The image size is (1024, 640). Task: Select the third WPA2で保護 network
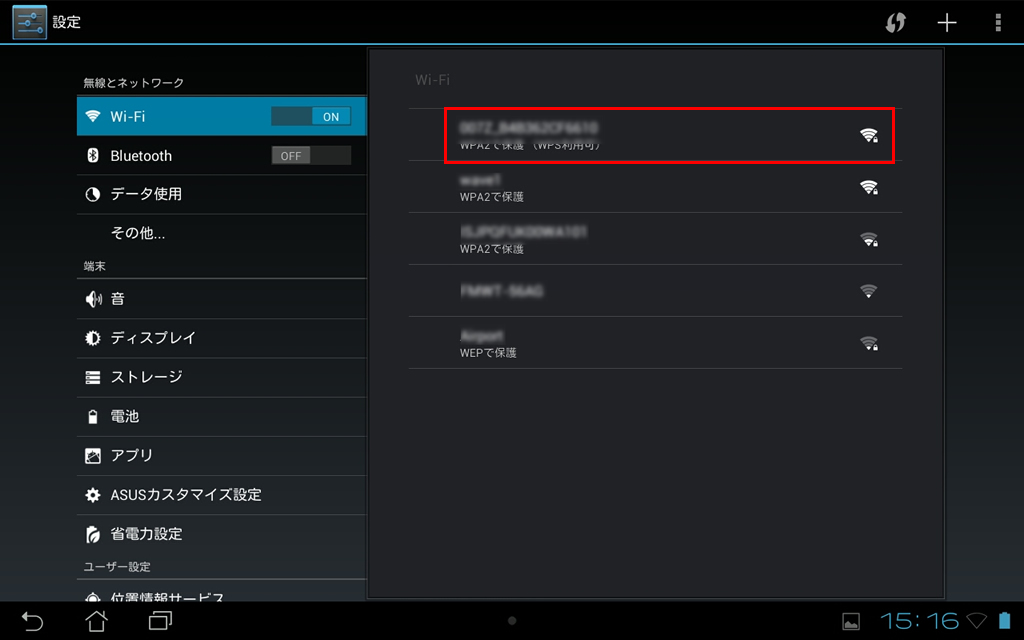(x=656, y=239)
